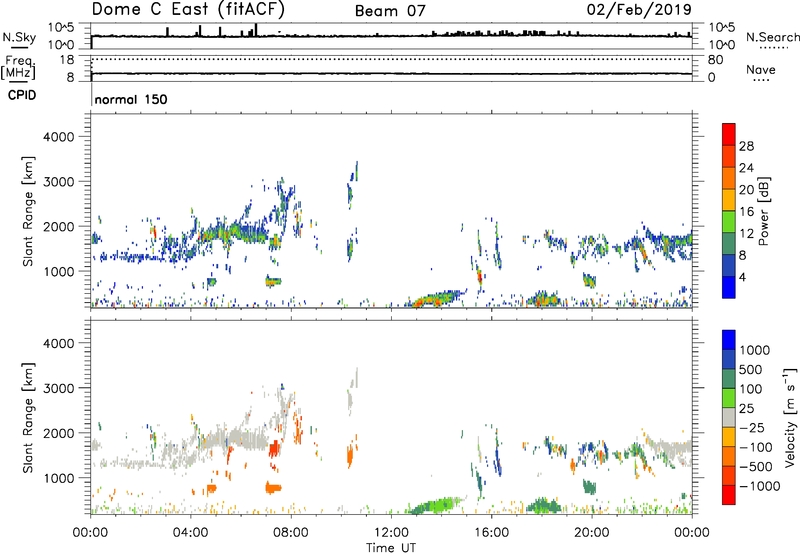Click the '4000' tick of the power panel
The height and width of the screenshot is (554, 800).
[x=59, y=137]
